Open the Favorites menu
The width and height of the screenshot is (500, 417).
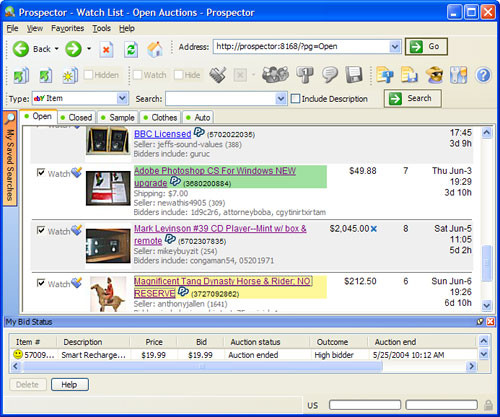(x=67, y=28)
